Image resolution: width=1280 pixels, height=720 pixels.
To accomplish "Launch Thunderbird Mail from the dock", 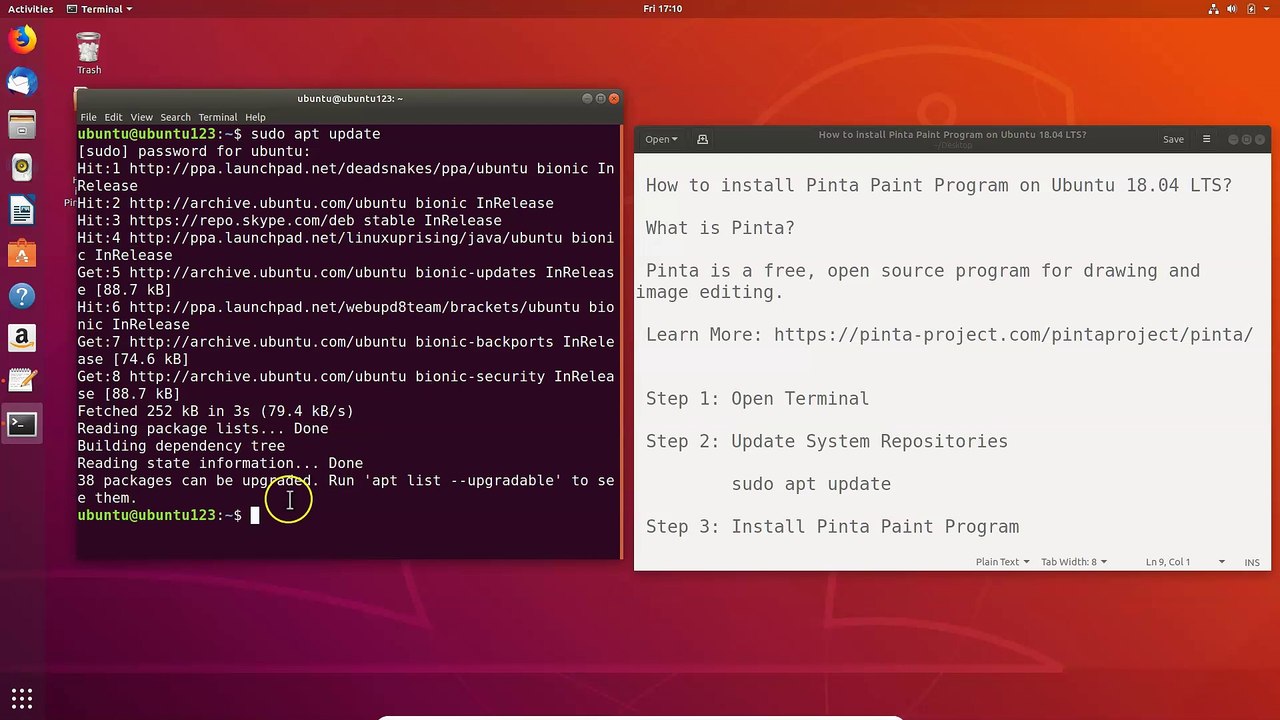I will (x=22, y=82).
